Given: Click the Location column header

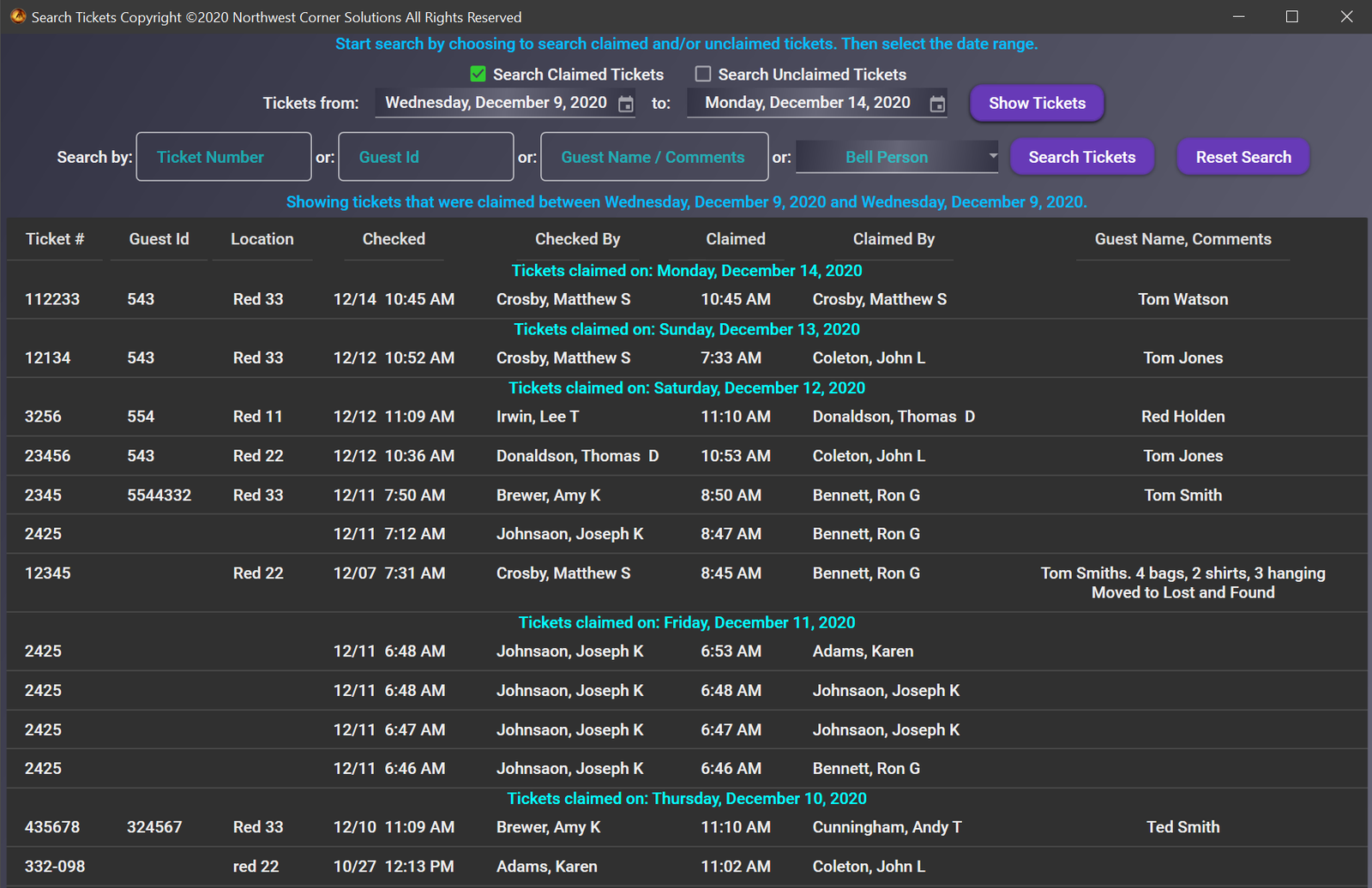Looking at the screenshot, I should click(x=262, y=239).
